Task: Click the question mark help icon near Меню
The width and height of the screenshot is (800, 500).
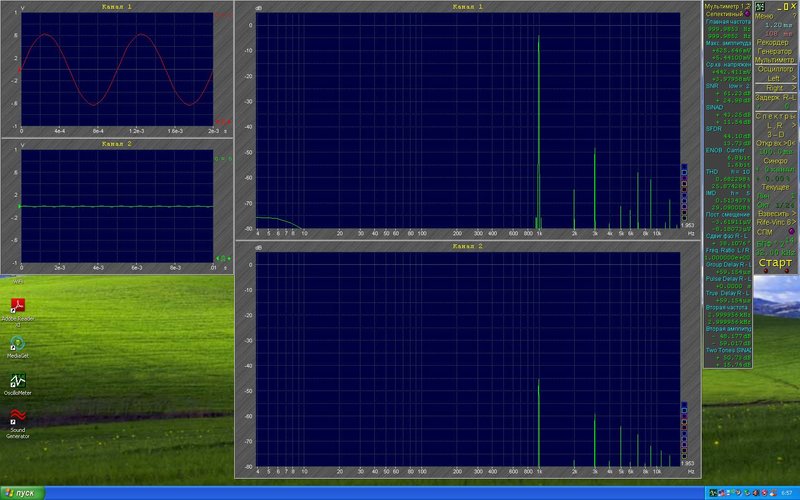Action: (794, 16)
